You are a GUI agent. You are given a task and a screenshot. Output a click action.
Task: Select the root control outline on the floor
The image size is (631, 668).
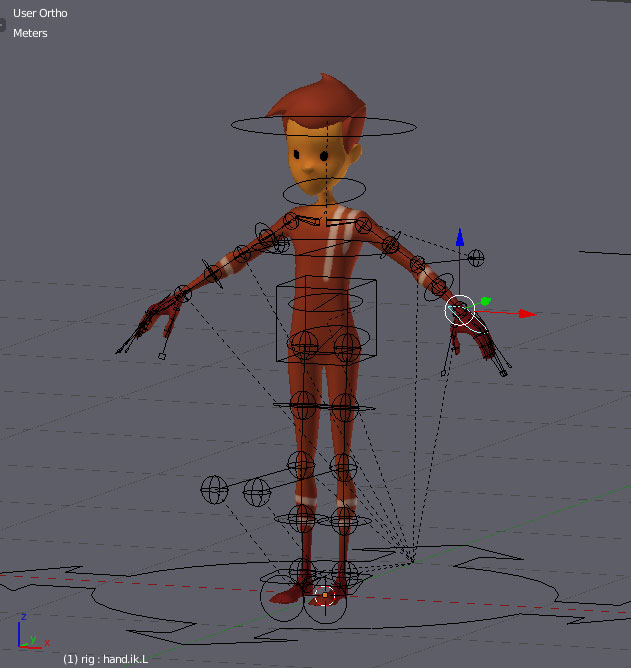point(315,596)
